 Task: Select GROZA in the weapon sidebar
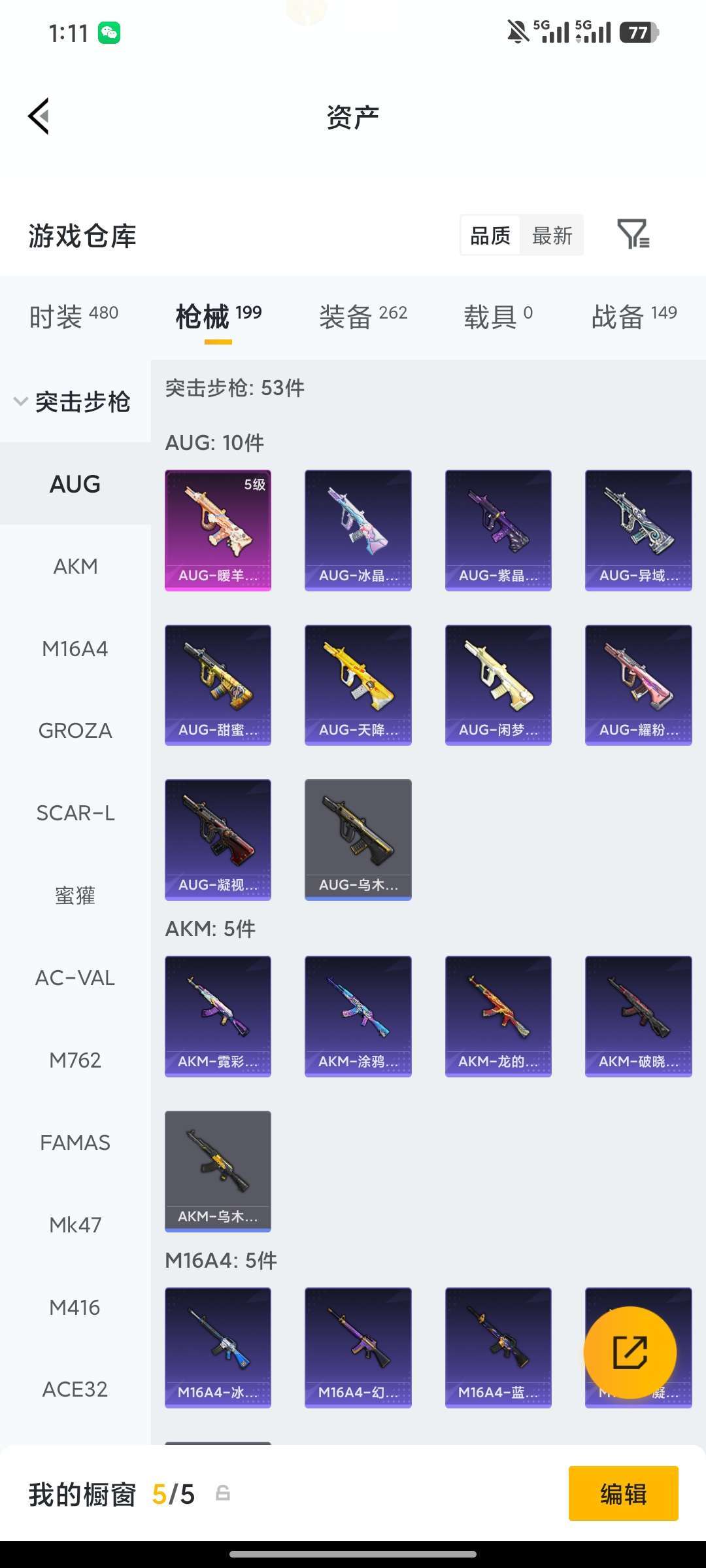pos(75,730)
